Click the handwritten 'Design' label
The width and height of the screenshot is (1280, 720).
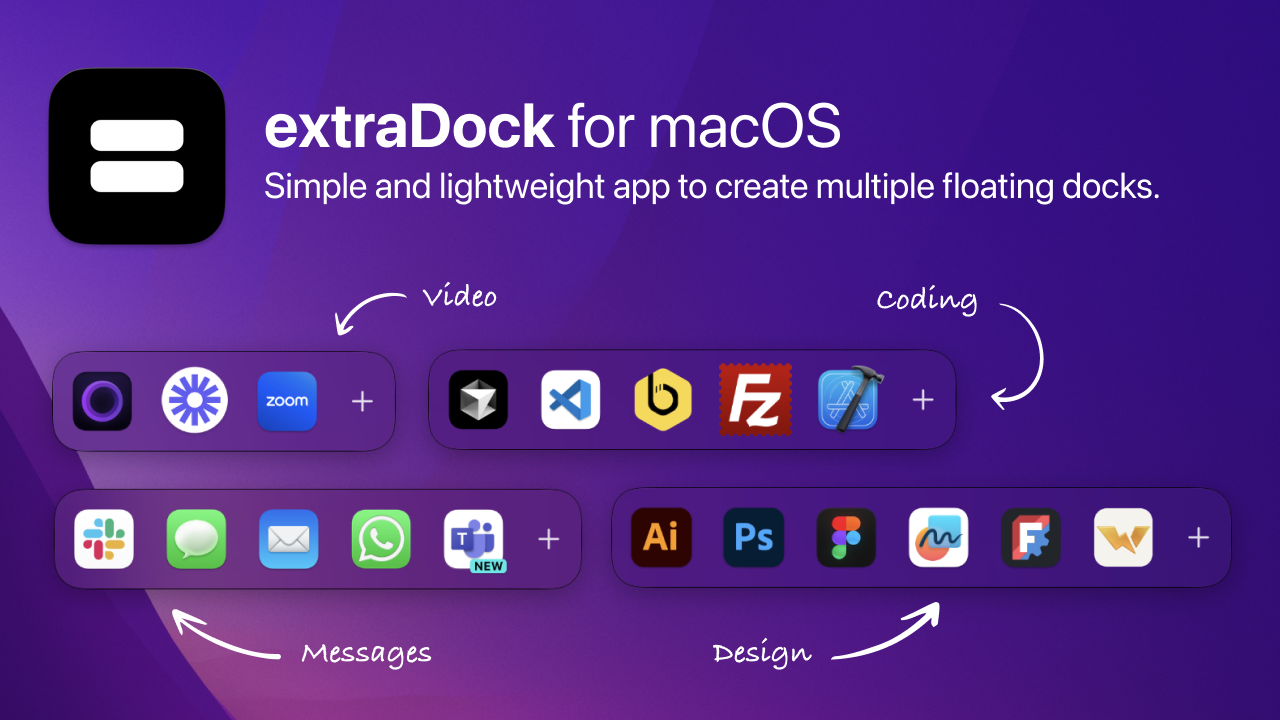pyautogui.click(x=762, y=654)
